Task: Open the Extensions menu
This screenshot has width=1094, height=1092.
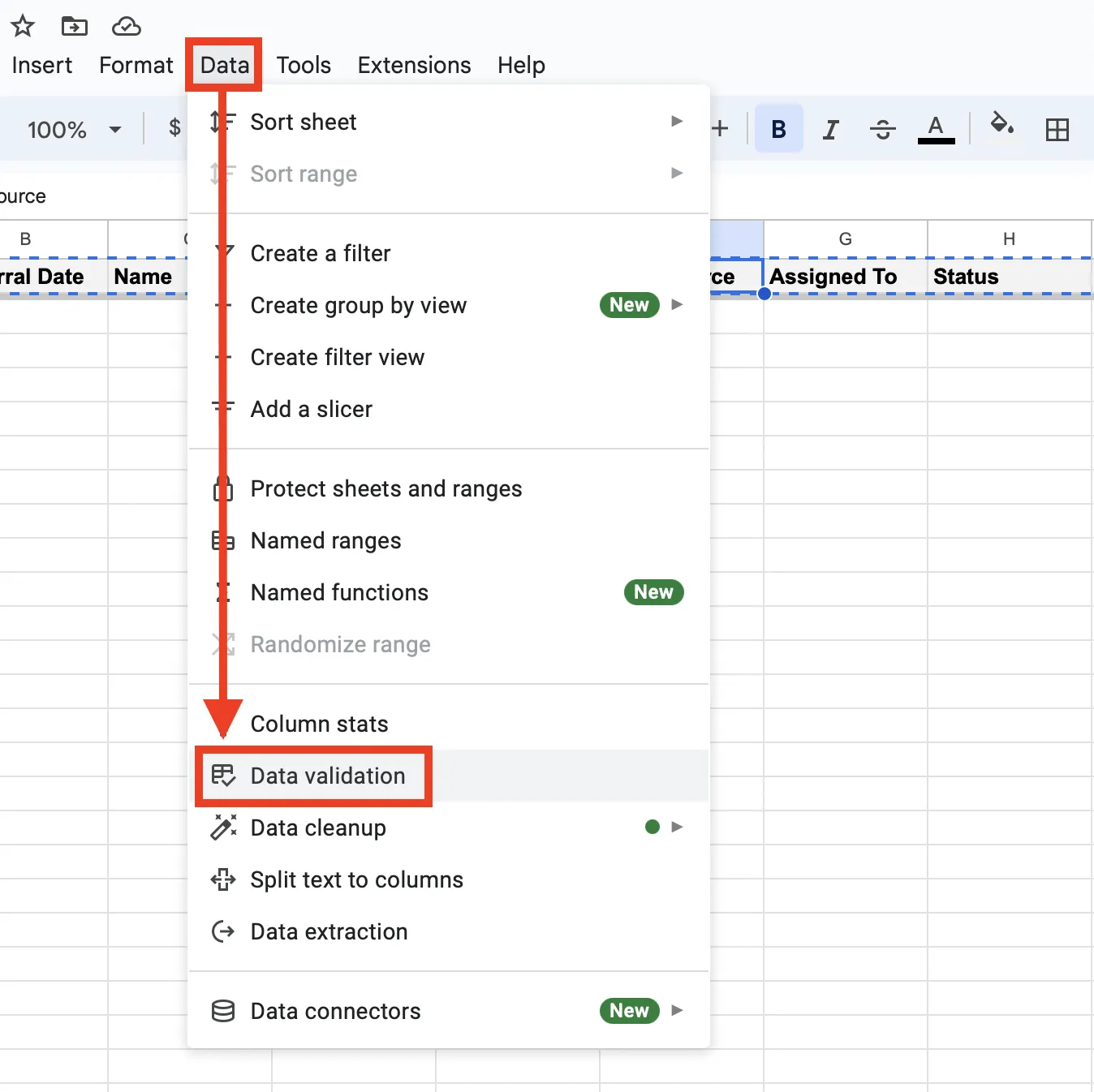Action: coord(414,65)
